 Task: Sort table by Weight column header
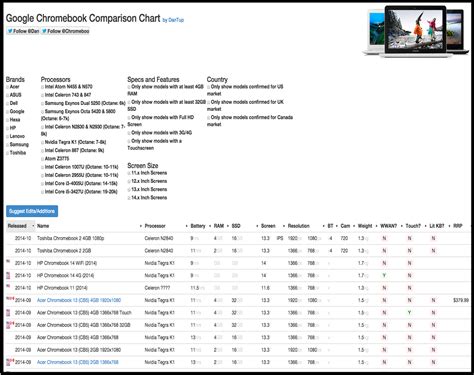(x=365, y=226)
